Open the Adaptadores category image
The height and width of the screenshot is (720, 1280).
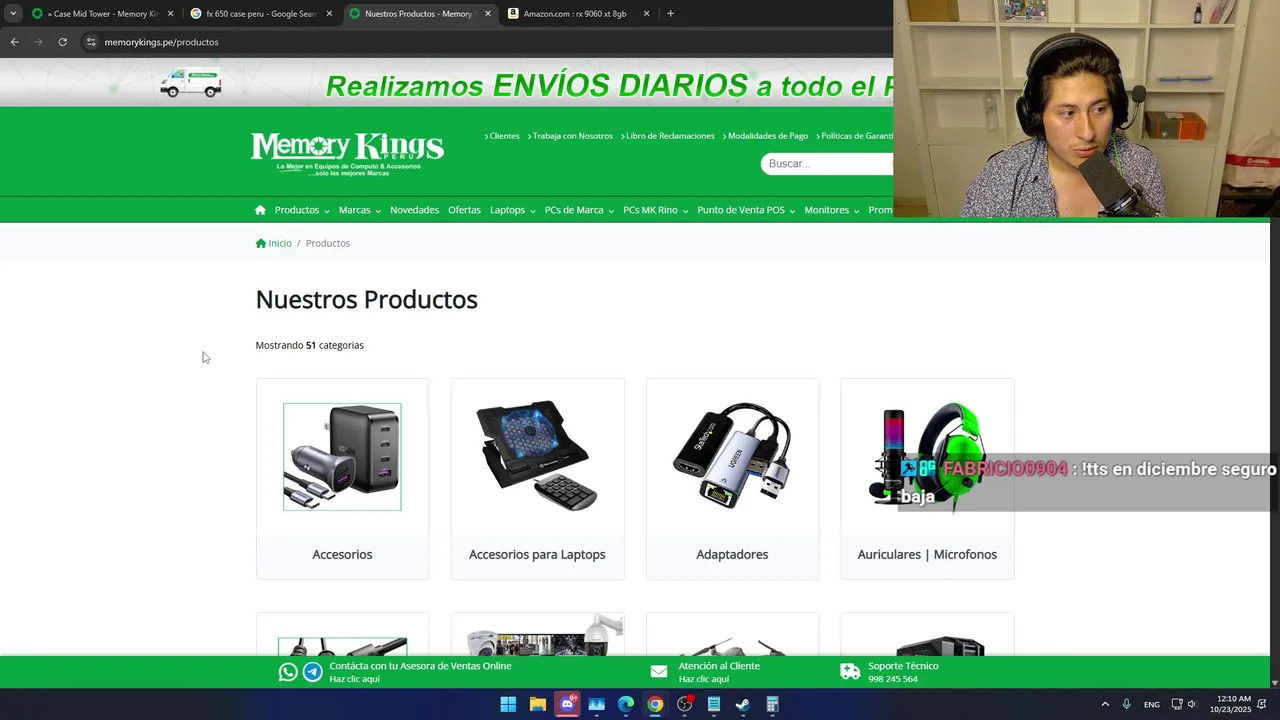(x=732, y=455)
